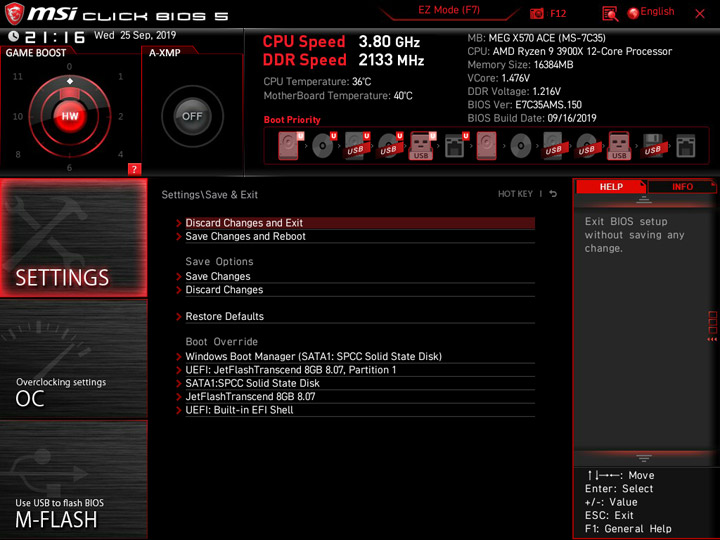Switch to the INFO tab
Screen dimensions: 720x540
pos(682,186)
